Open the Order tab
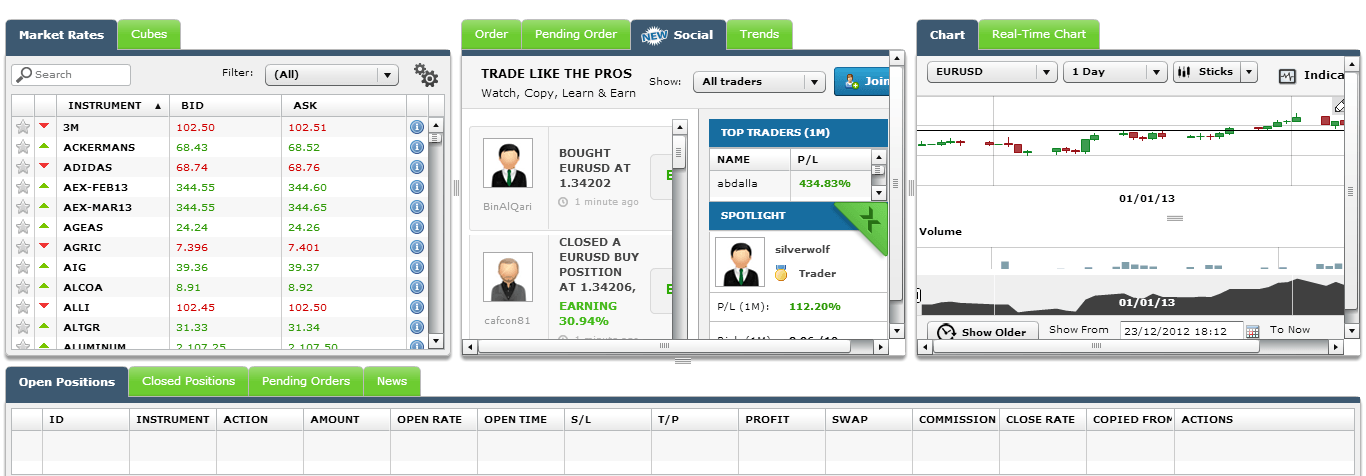The height and width of the screenshot is (476, 1366). (491, 34)
